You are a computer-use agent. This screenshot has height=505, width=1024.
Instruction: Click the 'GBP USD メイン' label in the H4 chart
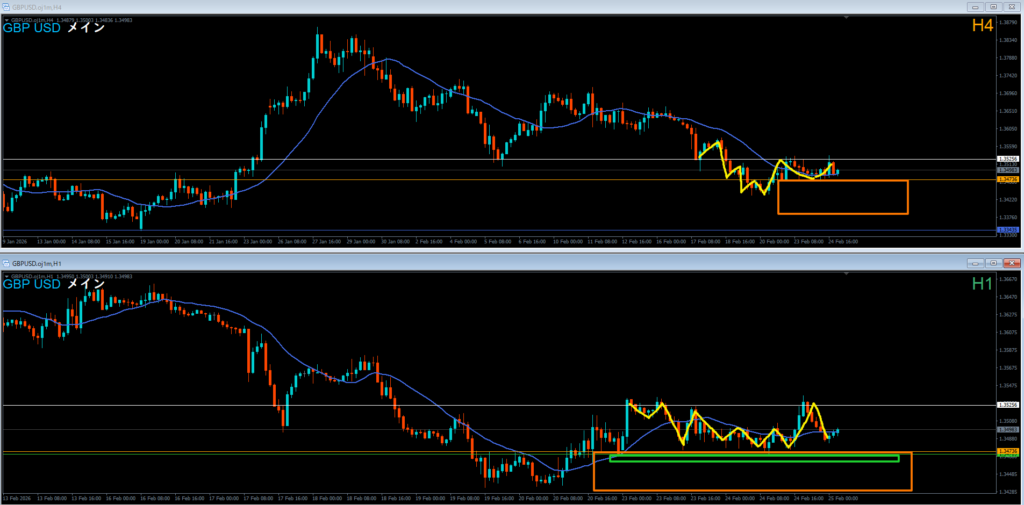[x=54, y=29]
